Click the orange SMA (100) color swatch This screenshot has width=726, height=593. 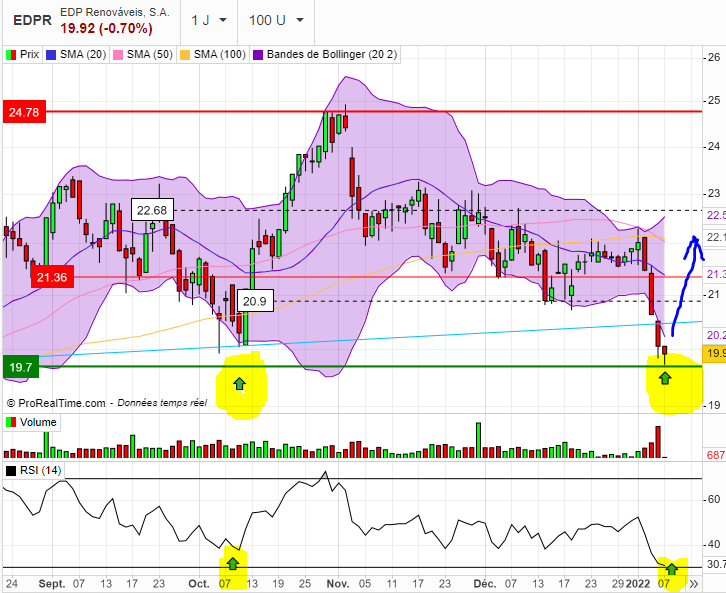pos(185,55)
